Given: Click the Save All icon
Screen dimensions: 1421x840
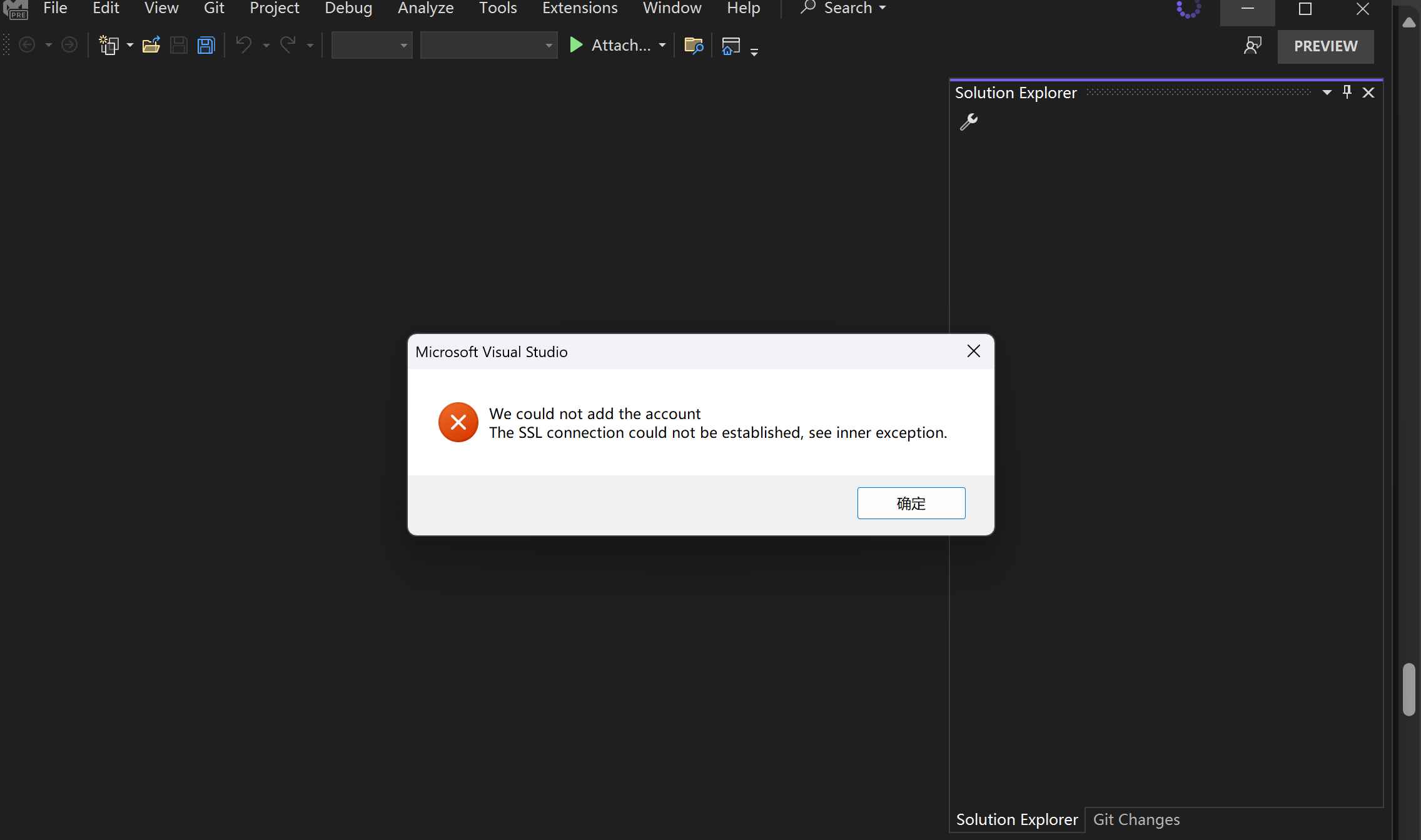Looking at the screenshot, I should pyautogui.click(x=206, y=45).
